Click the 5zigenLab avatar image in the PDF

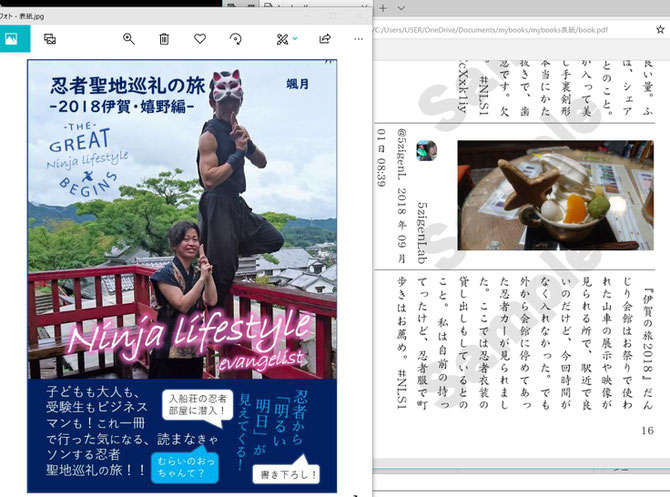pos(426,151)
